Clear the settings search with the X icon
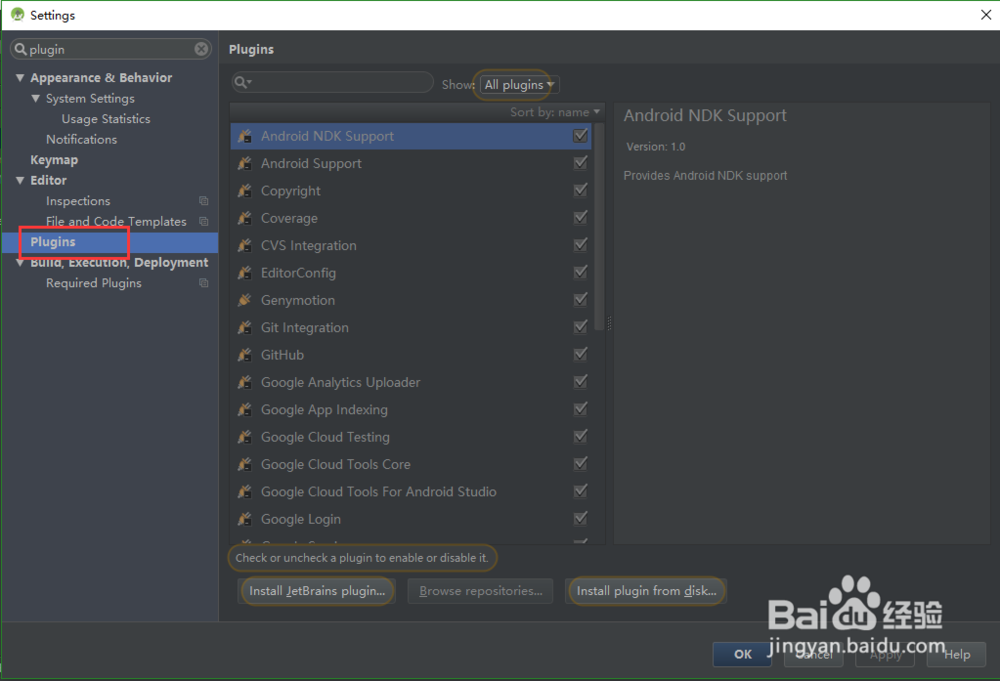Viewport: 1000px width, 681px height. point(202,49)
